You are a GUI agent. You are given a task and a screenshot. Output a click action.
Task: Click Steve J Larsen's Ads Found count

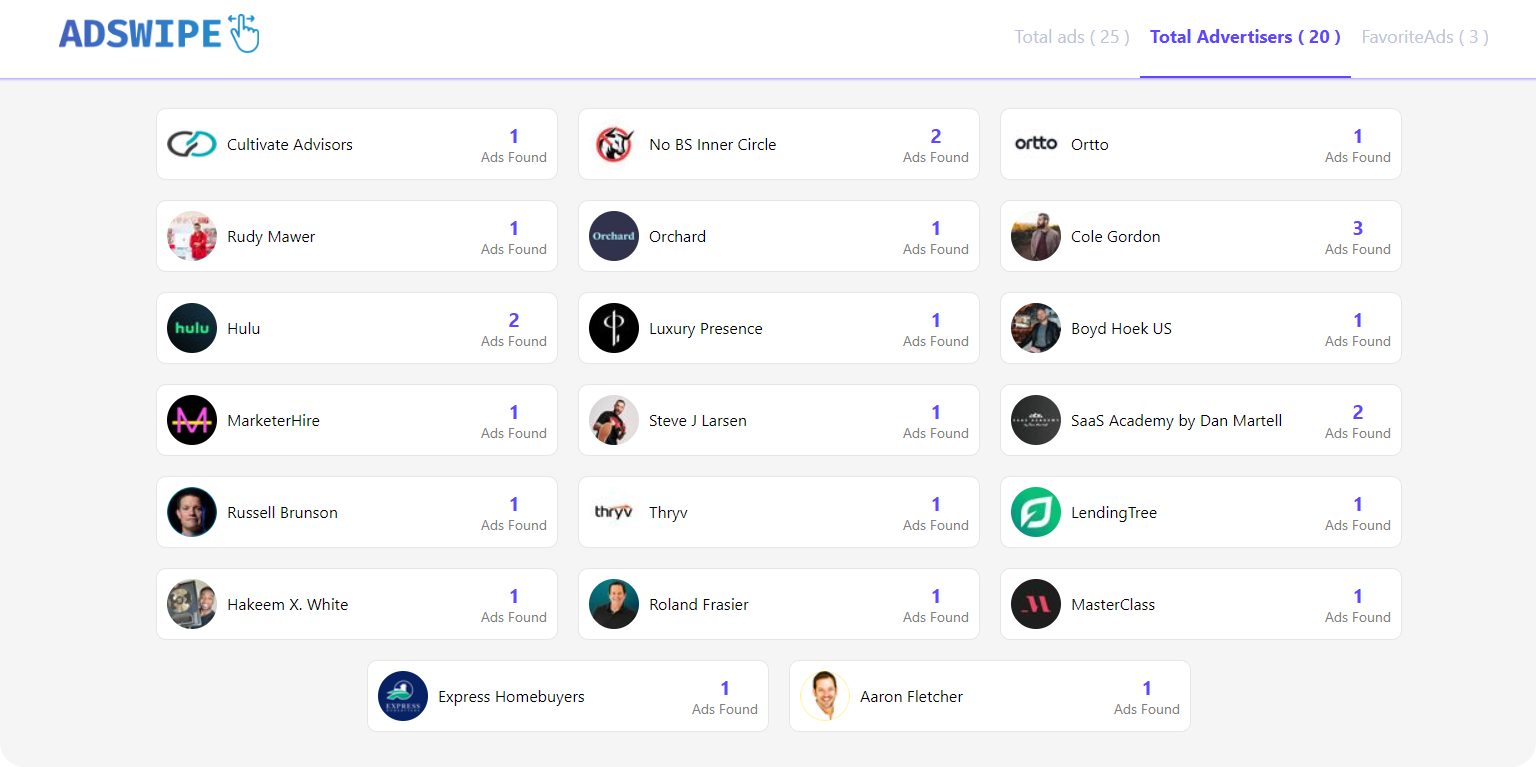[936, 422]
